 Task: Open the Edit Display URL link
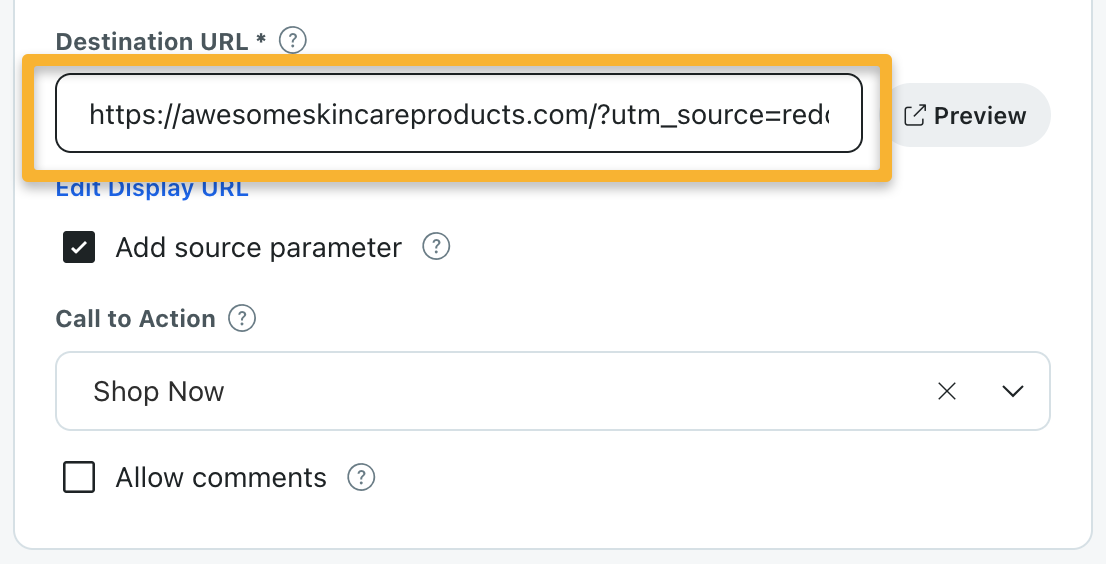click(x=152, y=189)
